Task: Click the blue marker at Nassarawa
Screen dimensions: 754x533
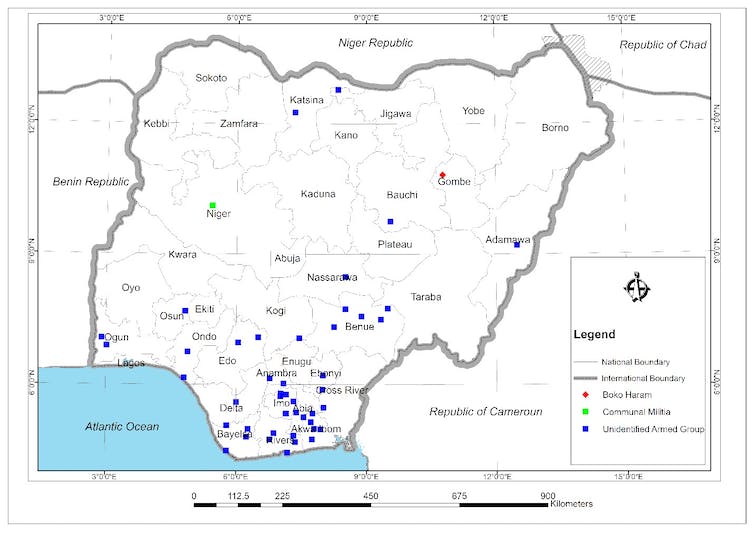Action: [x=345, y=277]
